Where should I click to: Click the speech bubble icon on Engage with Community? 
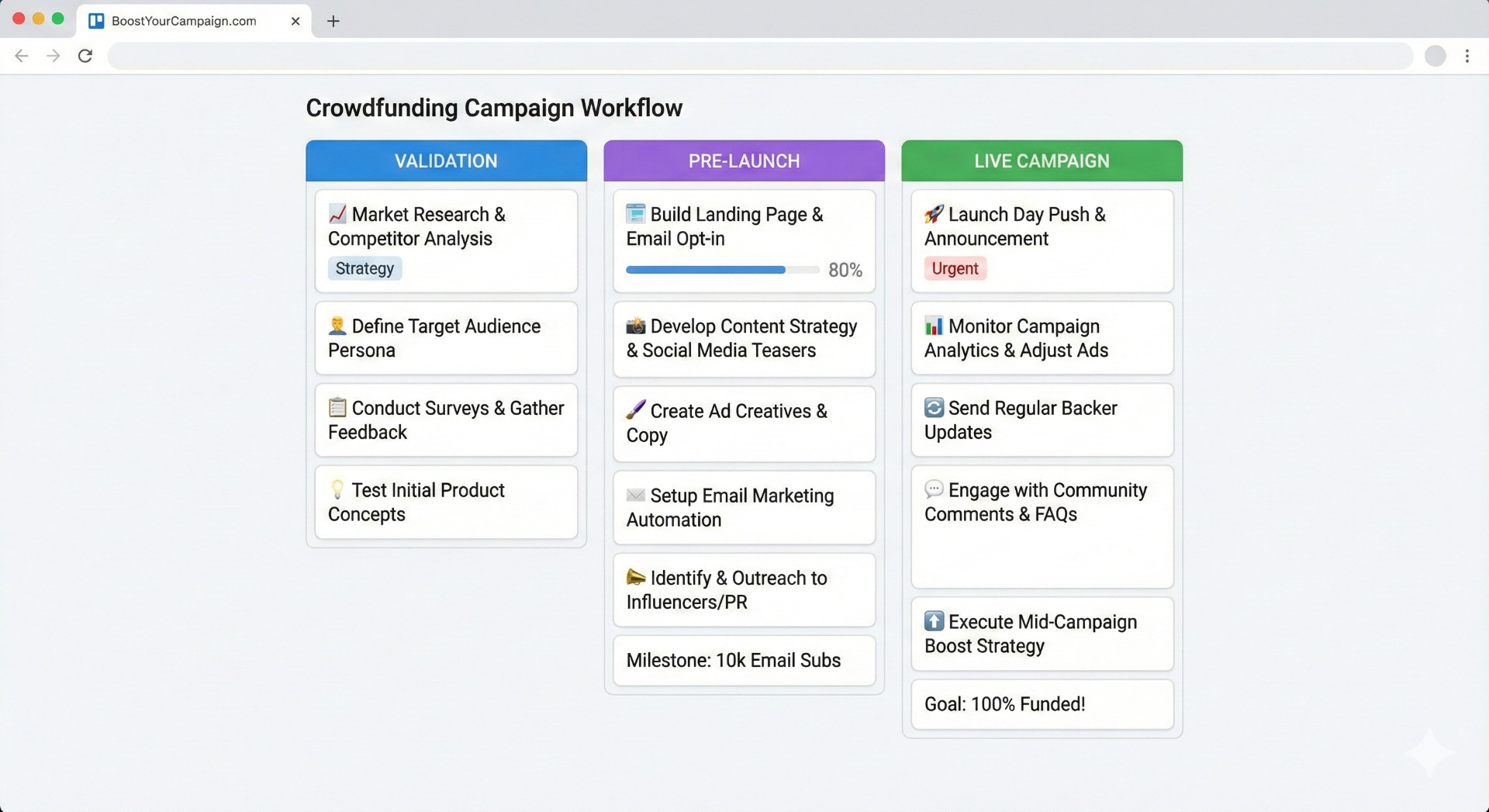934,489
